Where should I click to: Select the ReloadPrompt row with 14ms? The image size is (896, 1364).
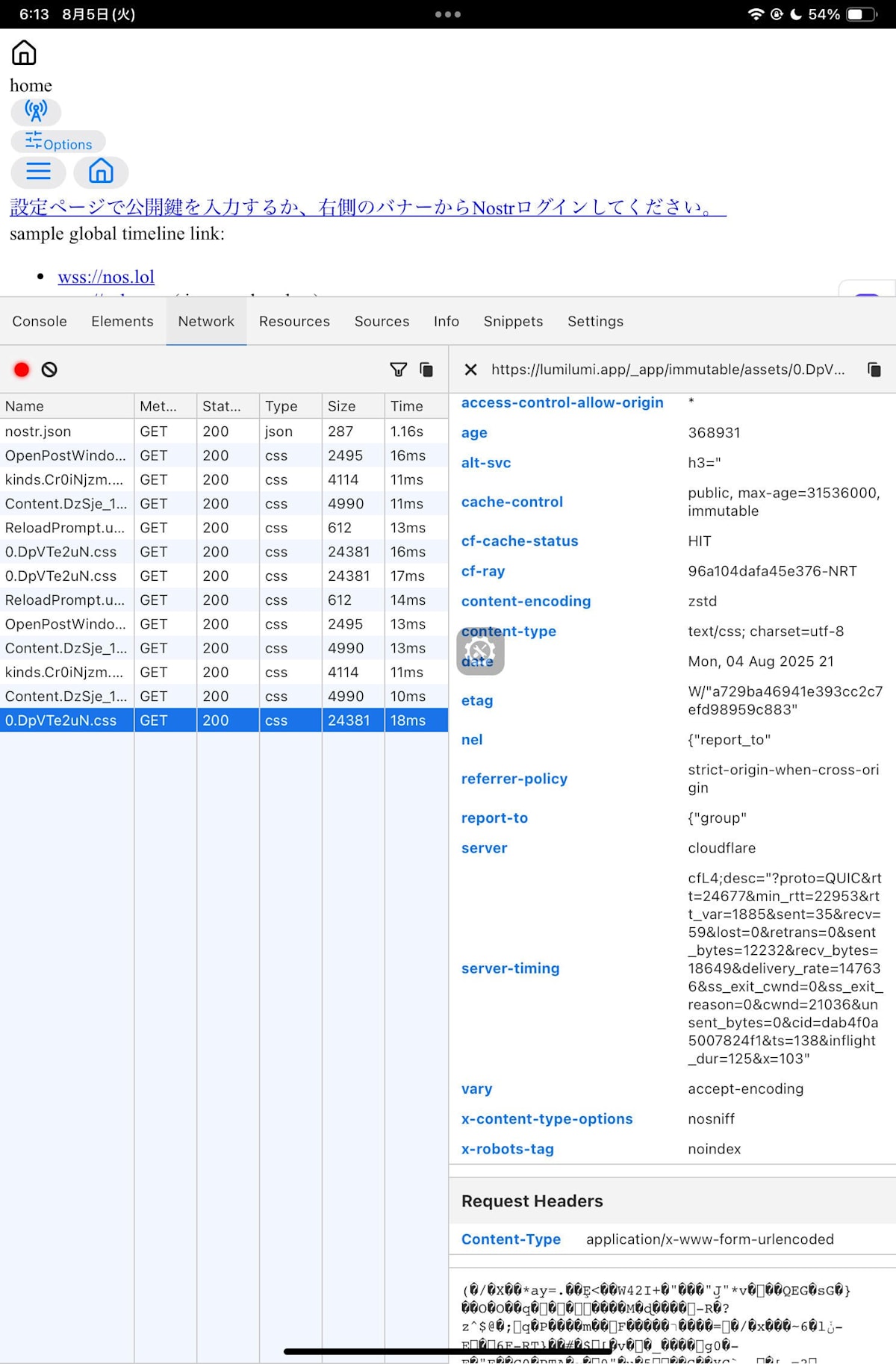[x=224, y=600]
